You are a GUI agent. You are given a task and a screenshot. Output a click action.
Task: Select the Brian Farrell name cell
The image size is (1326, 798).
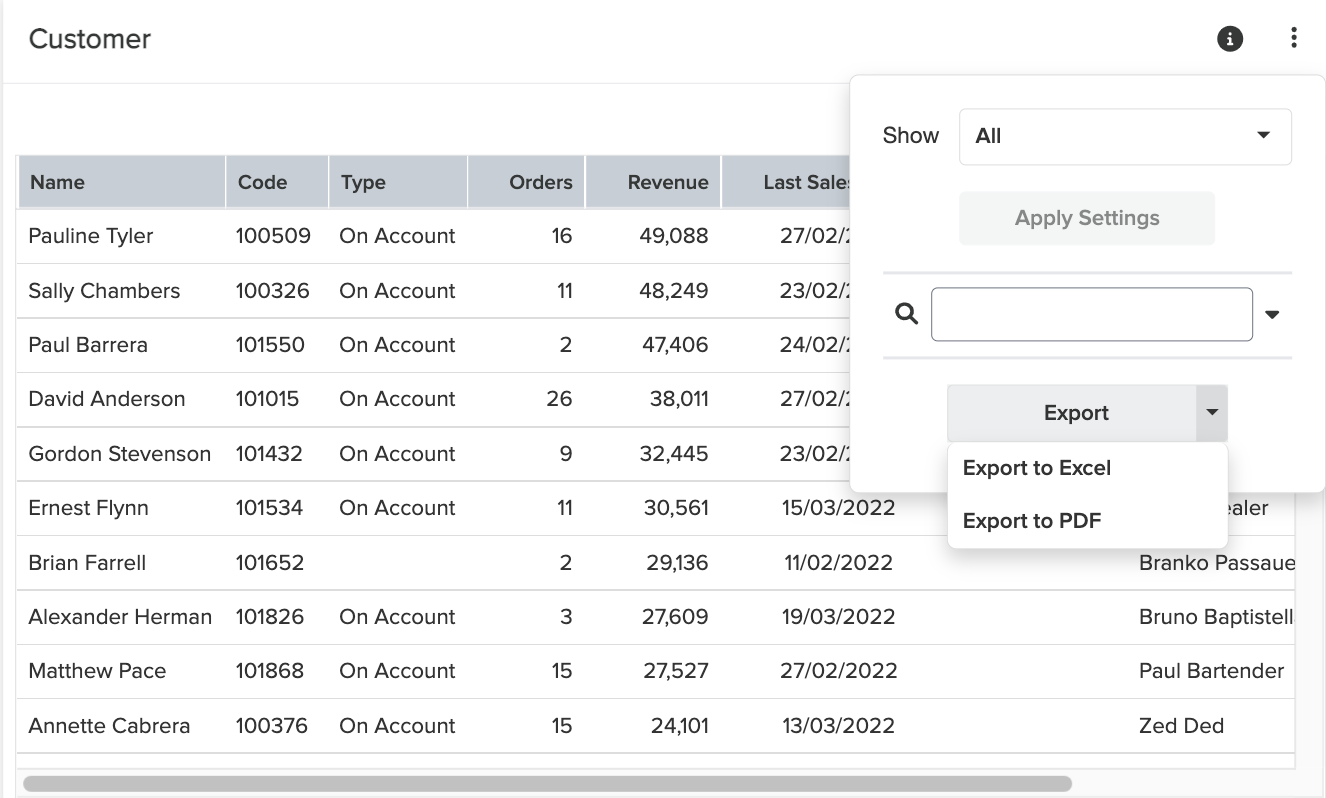pos(87,563)
